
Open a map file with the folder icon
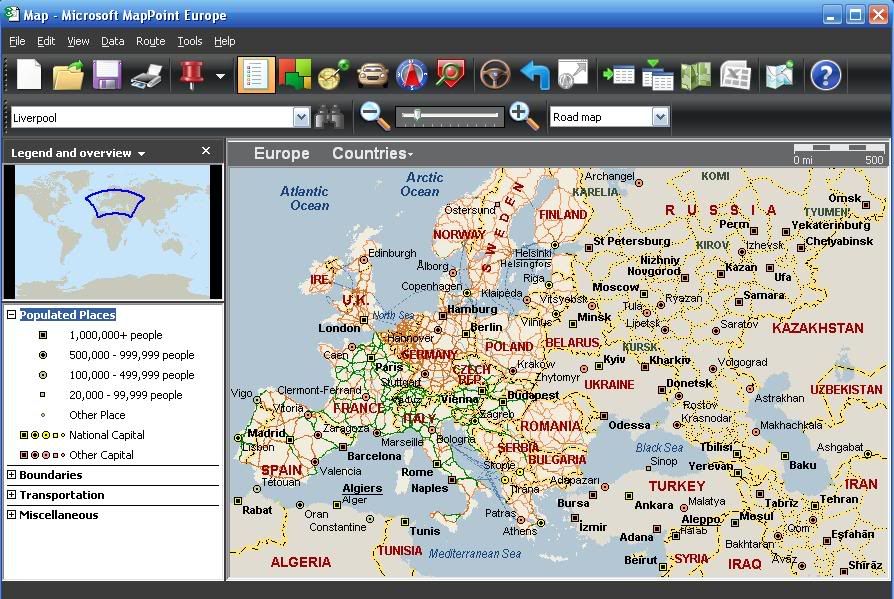68,75
